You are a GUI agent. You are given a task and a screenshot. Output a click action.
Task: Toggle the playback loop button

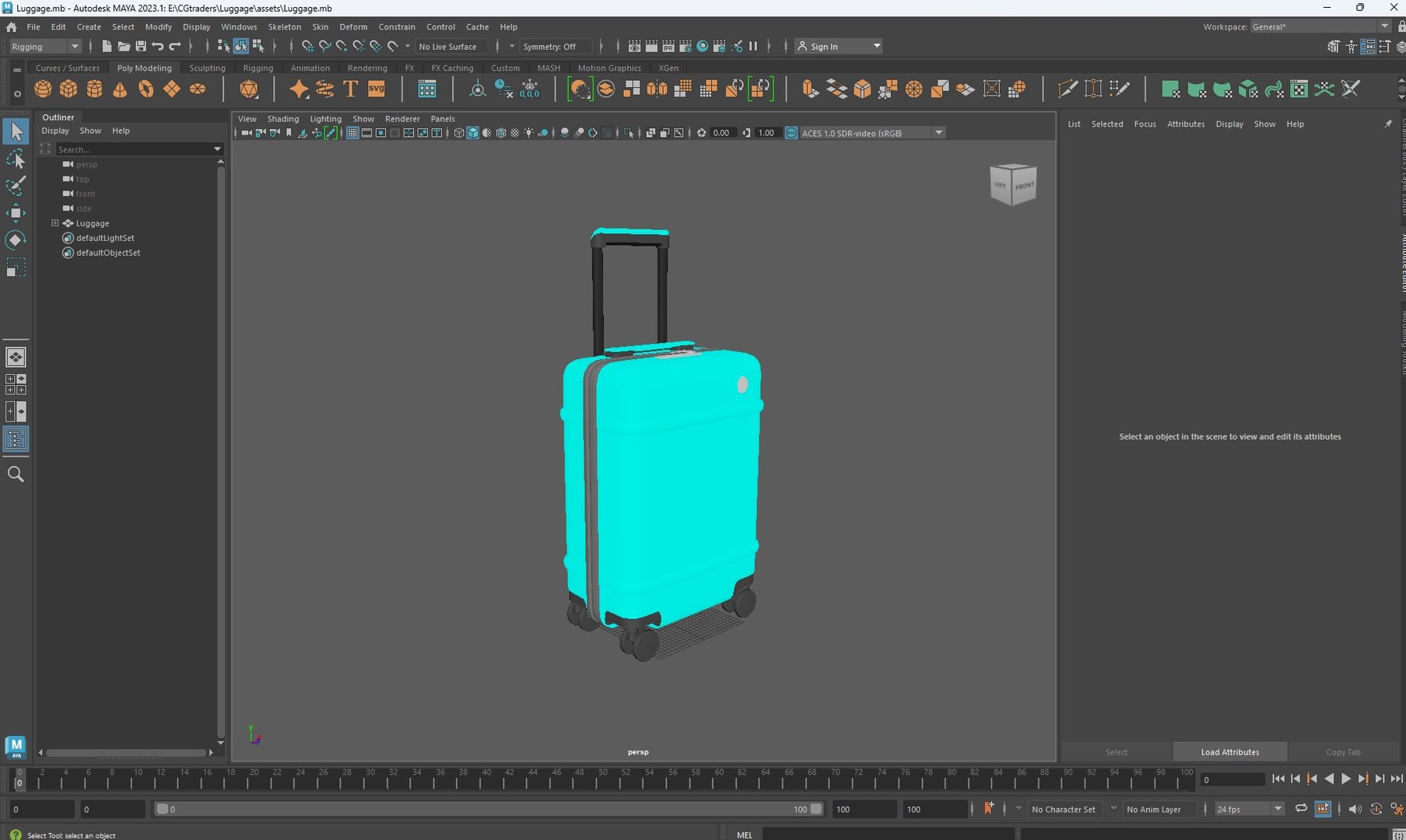pyautogui.click(x=1301, y=809)
